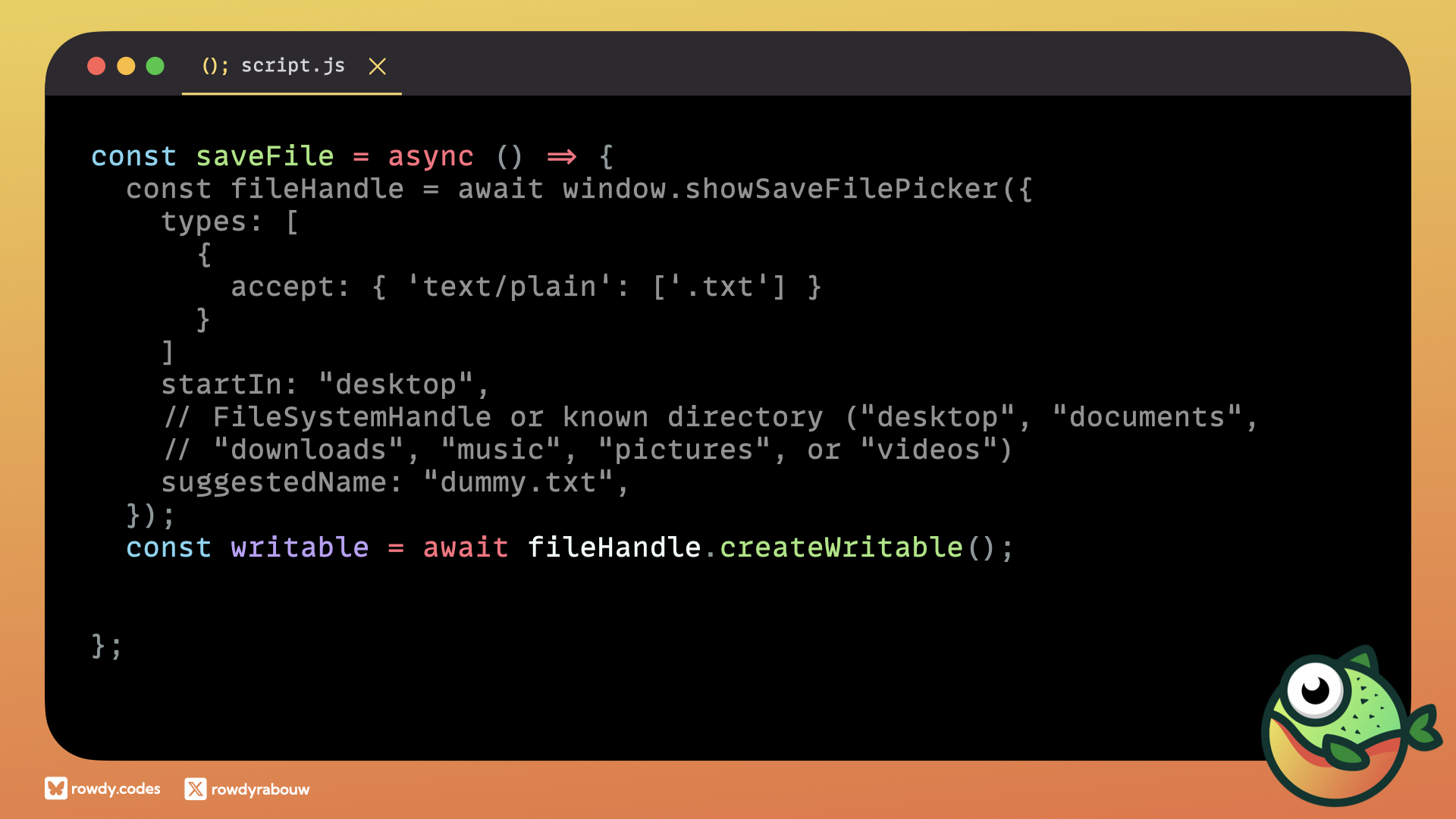Click the green window dot

point(155,66)
